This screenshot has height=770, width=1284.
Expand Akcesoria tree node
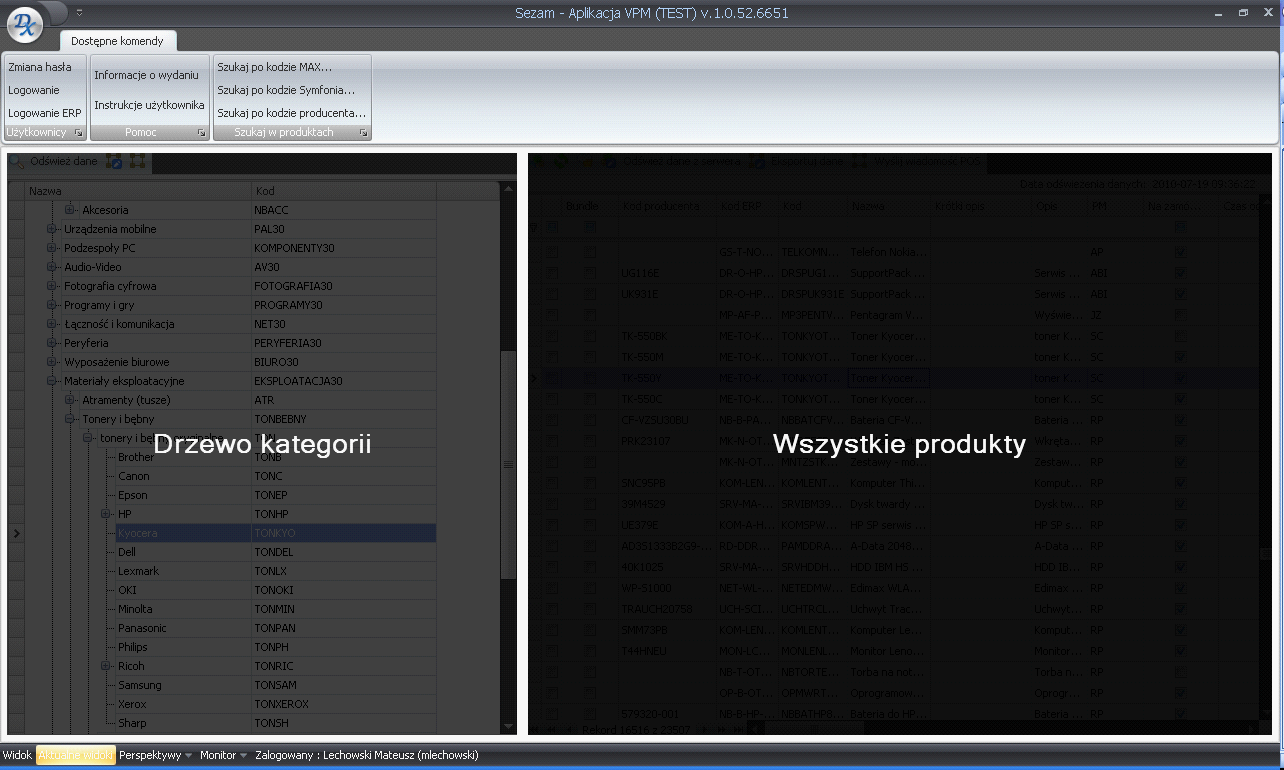70,210
